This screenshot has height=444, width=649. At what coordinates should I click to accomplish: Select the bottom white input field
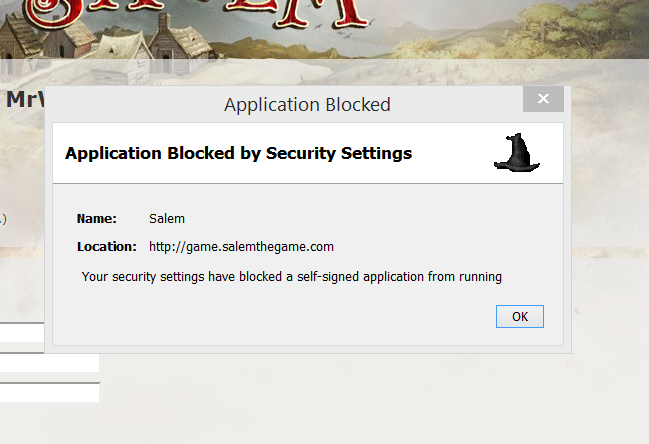click(x=48, y=392)
